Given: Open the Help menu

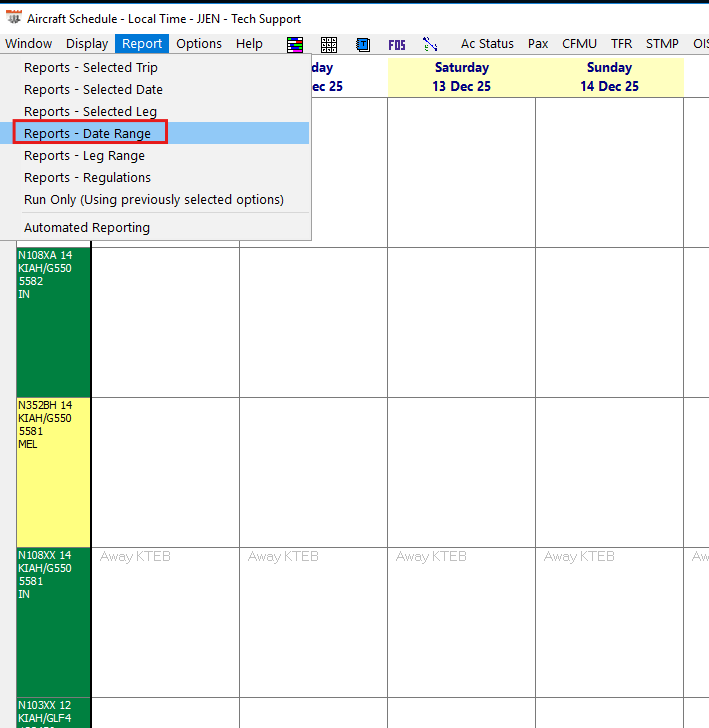Looking at the screenshot, I should 249,43.
